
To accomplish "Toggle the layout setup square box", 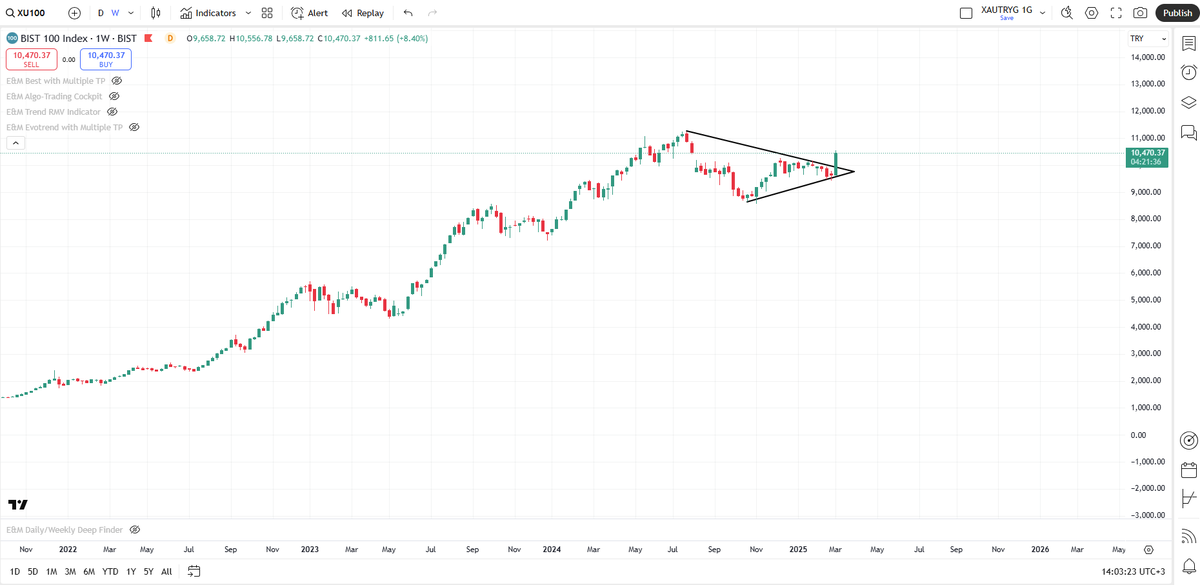I will (966, 13).
